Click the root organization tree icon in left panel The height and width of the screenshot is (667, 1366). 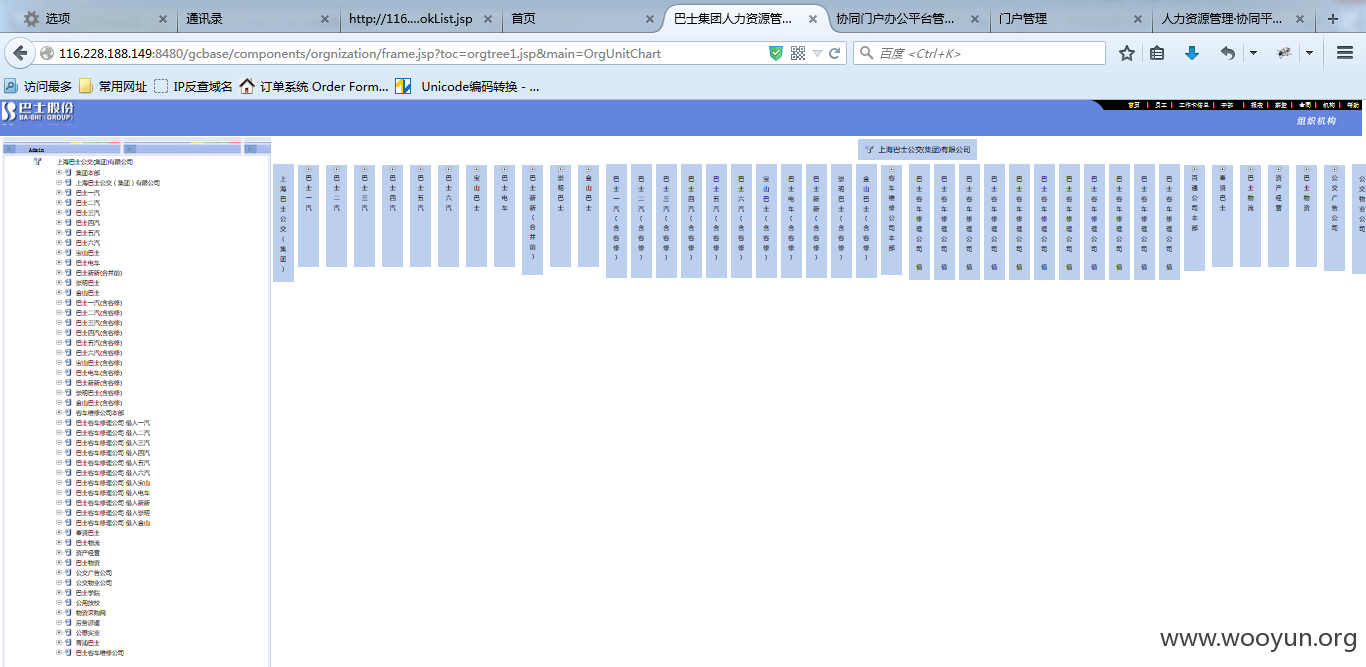click(37, 161)
